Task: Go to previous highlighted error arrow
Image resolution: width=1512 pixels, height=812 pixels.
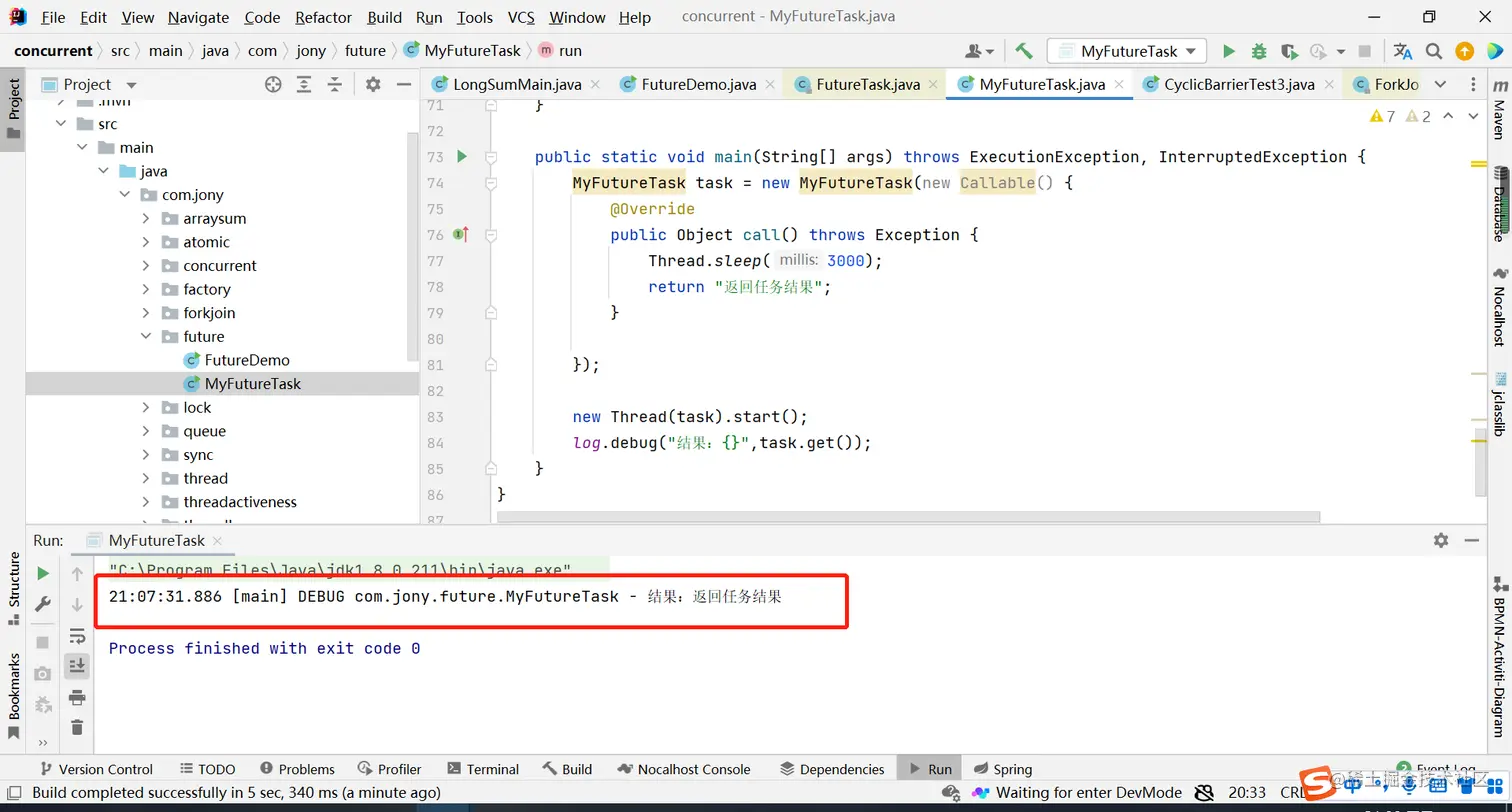Action: [x=1449, y=116]
